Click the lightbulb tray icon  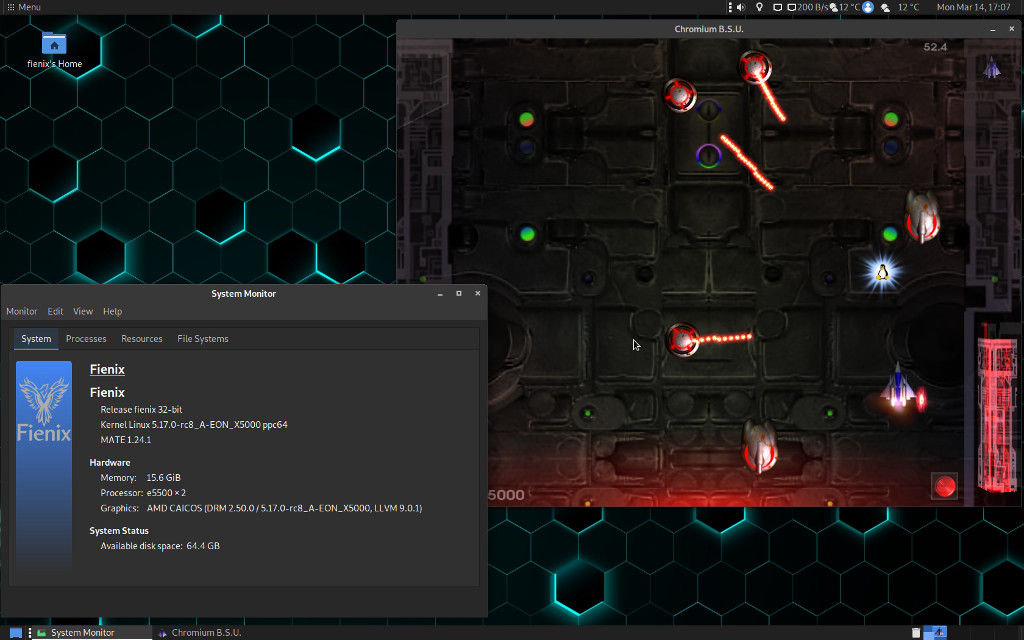[x=759, y=7]
